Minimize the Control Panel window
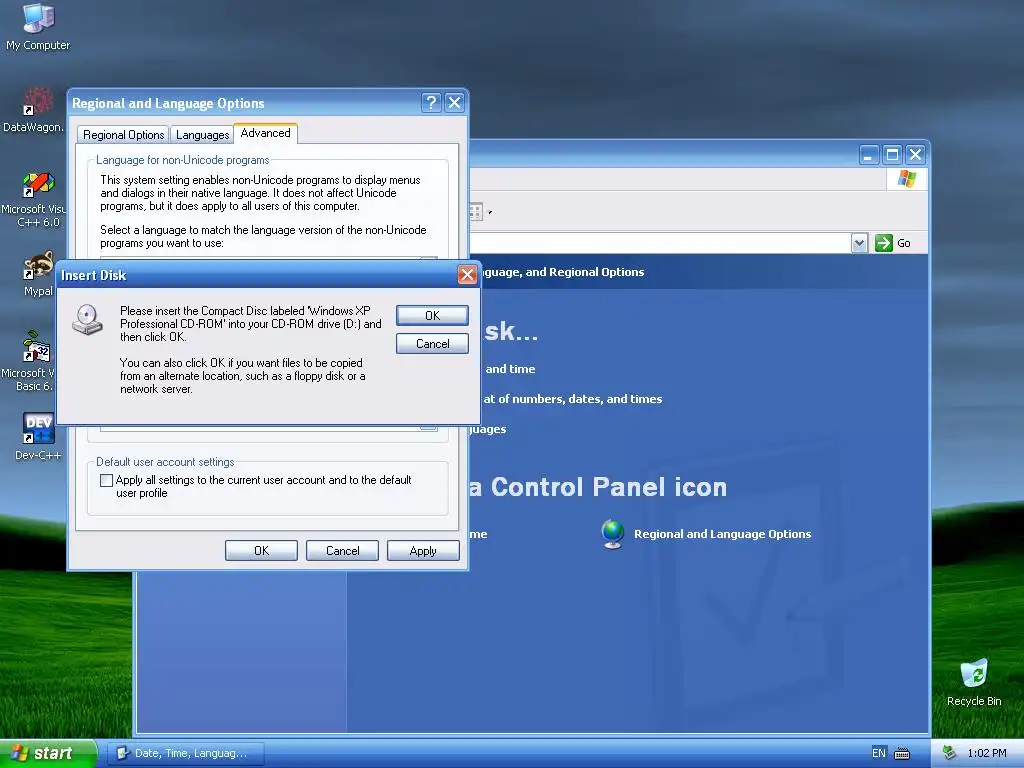Viewport: 1024px width, 768px height. (x=869, y=155)
